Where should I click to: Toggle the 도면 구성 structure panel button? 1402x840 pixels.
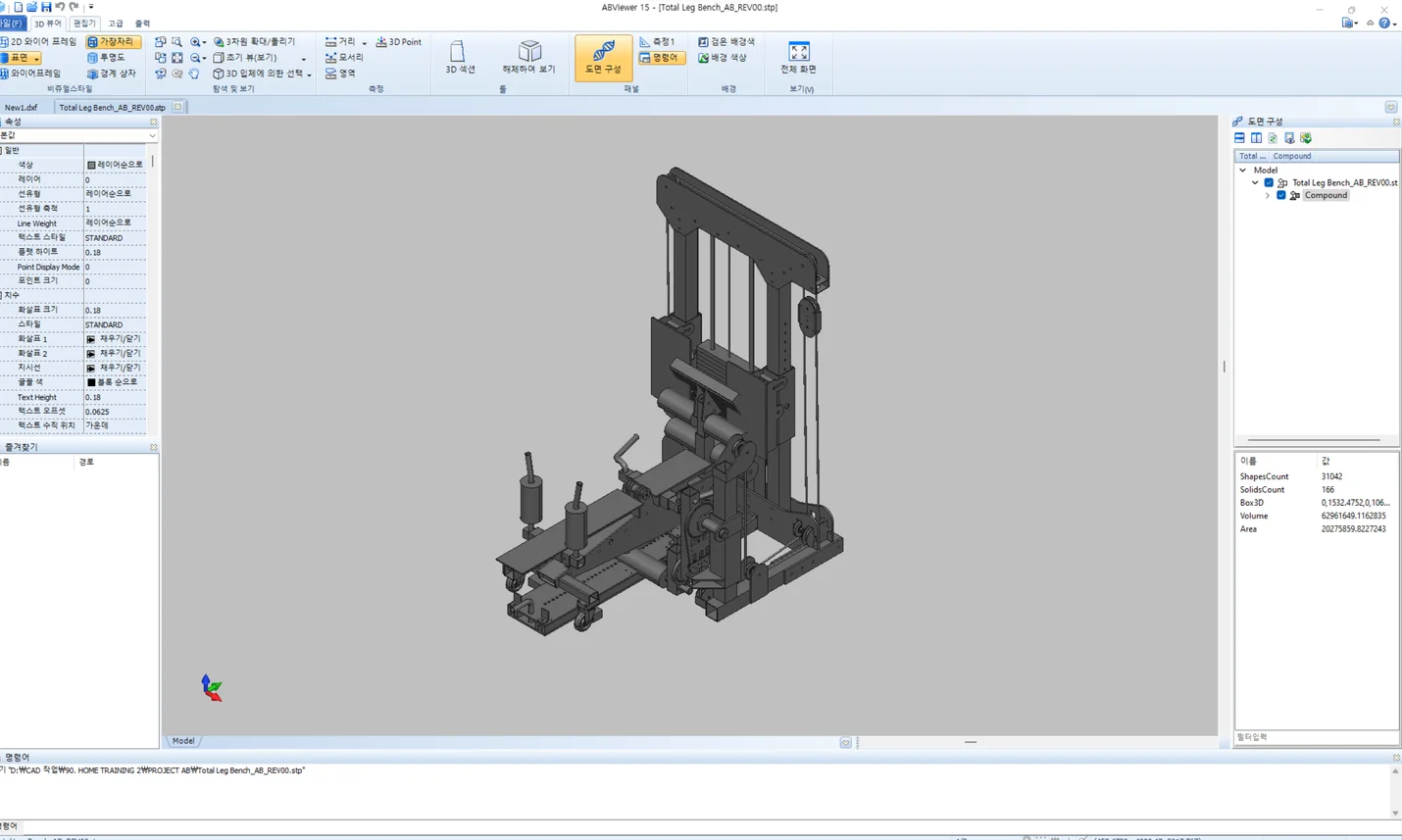(x=603, y=57)
